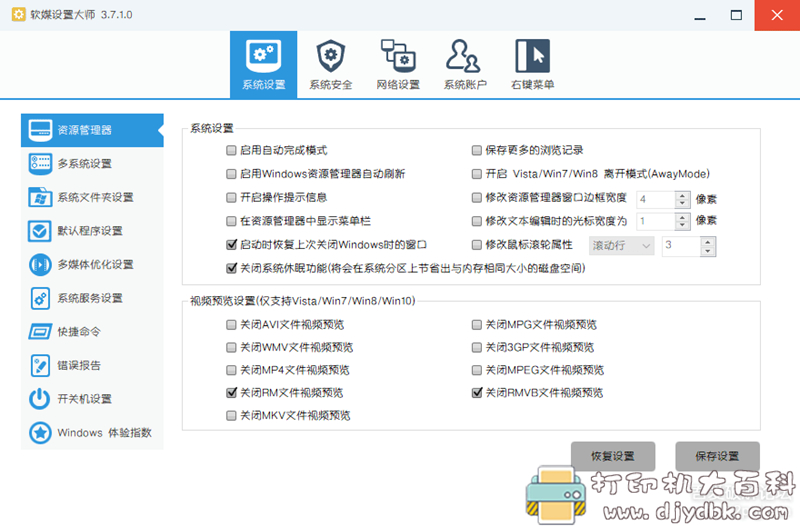Open the 右键菜单 cursor icon
The width and height of the screenshot is (800, 526).
click(532, 56)
